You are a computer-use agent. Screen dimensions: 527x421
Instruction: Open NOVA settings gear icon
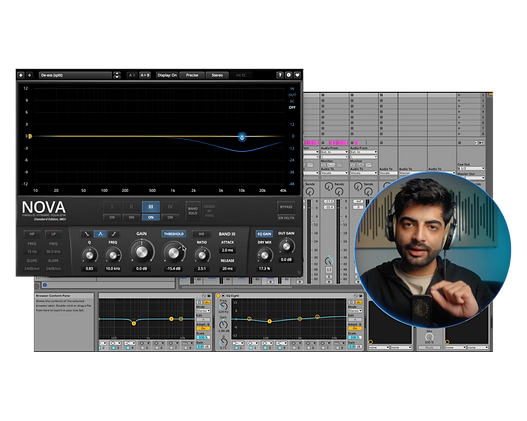[x=288, y=75]
